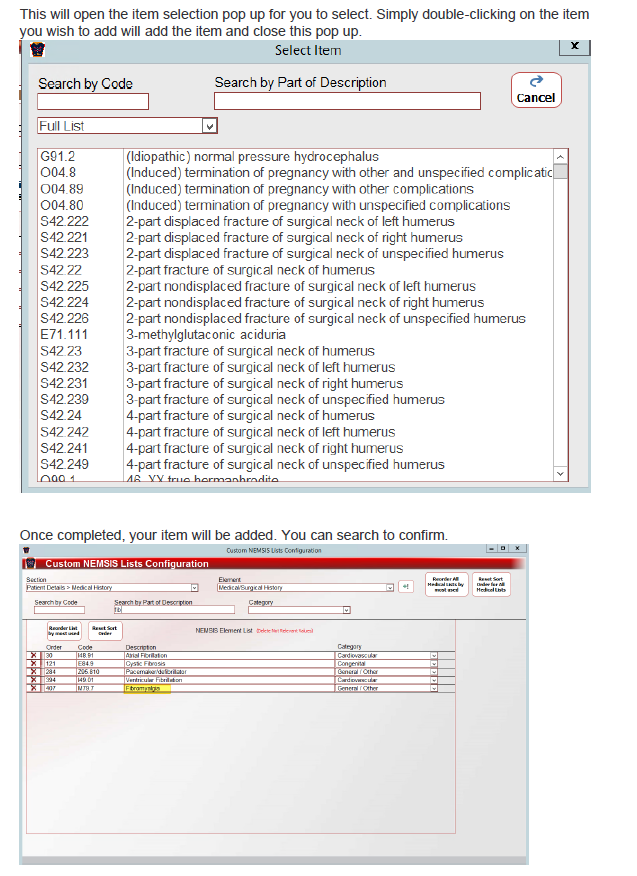Select S42.242 4-part fracture left humerus

(295, 432)
